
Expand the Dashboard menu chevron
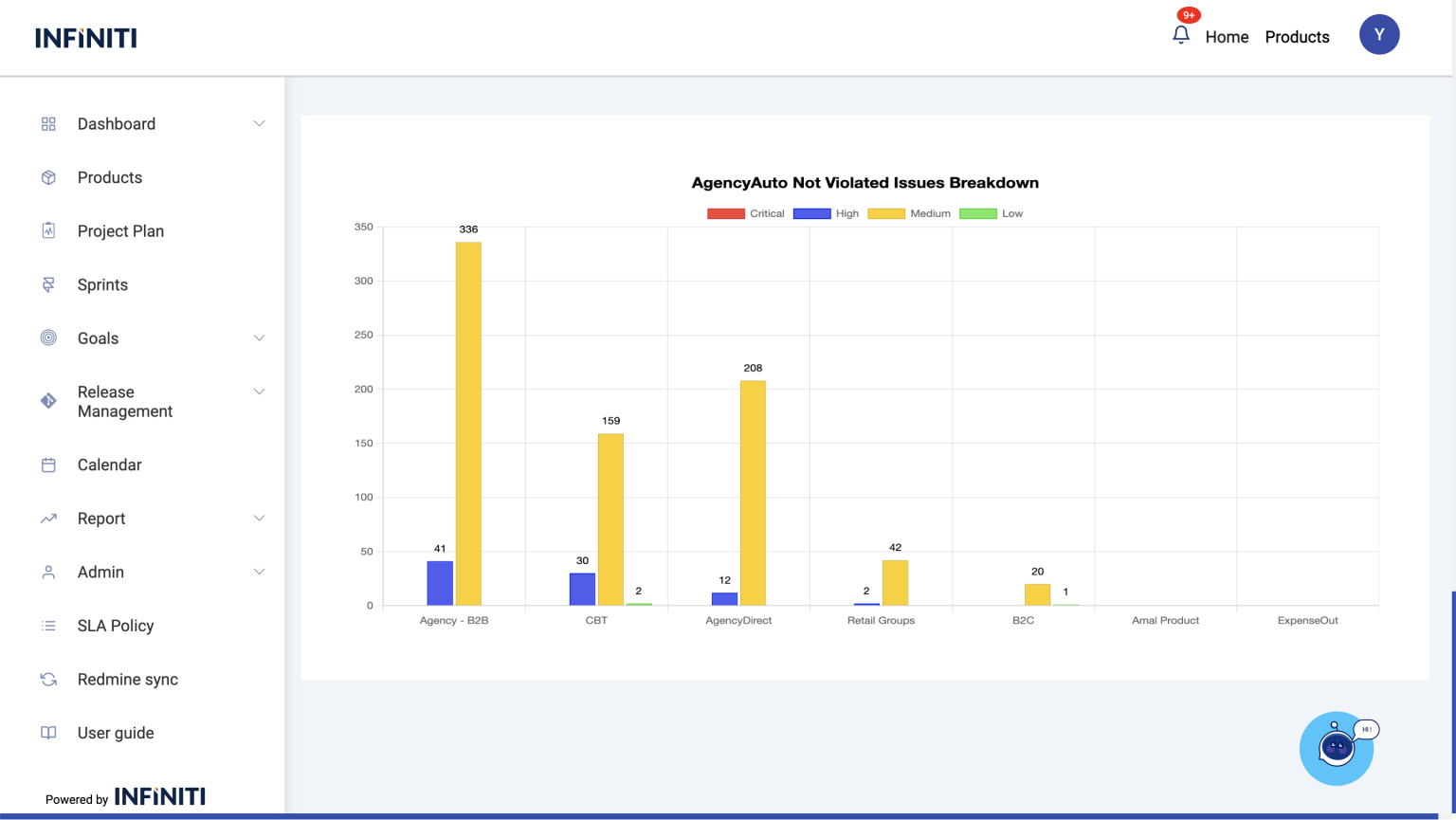tap(259, 123)
